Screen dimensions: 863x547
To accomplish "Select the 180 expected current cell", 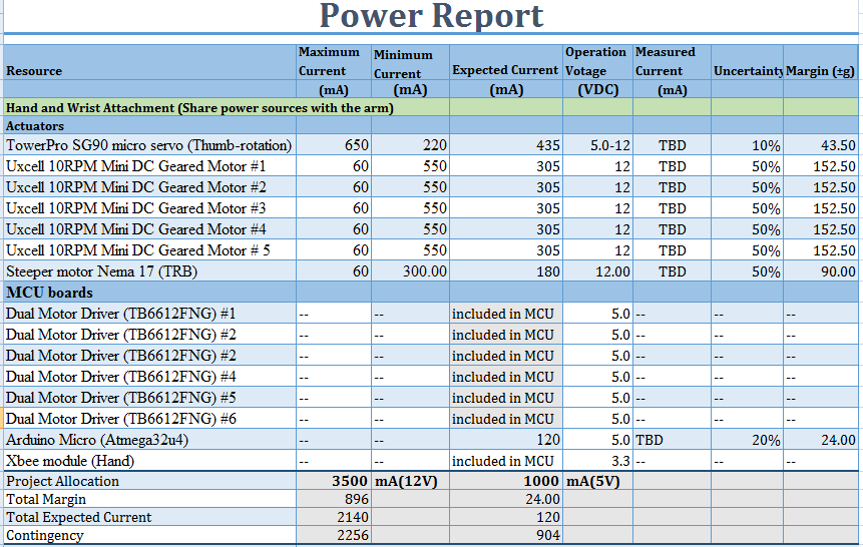I will pyautogui.click(x=506, y=271).
